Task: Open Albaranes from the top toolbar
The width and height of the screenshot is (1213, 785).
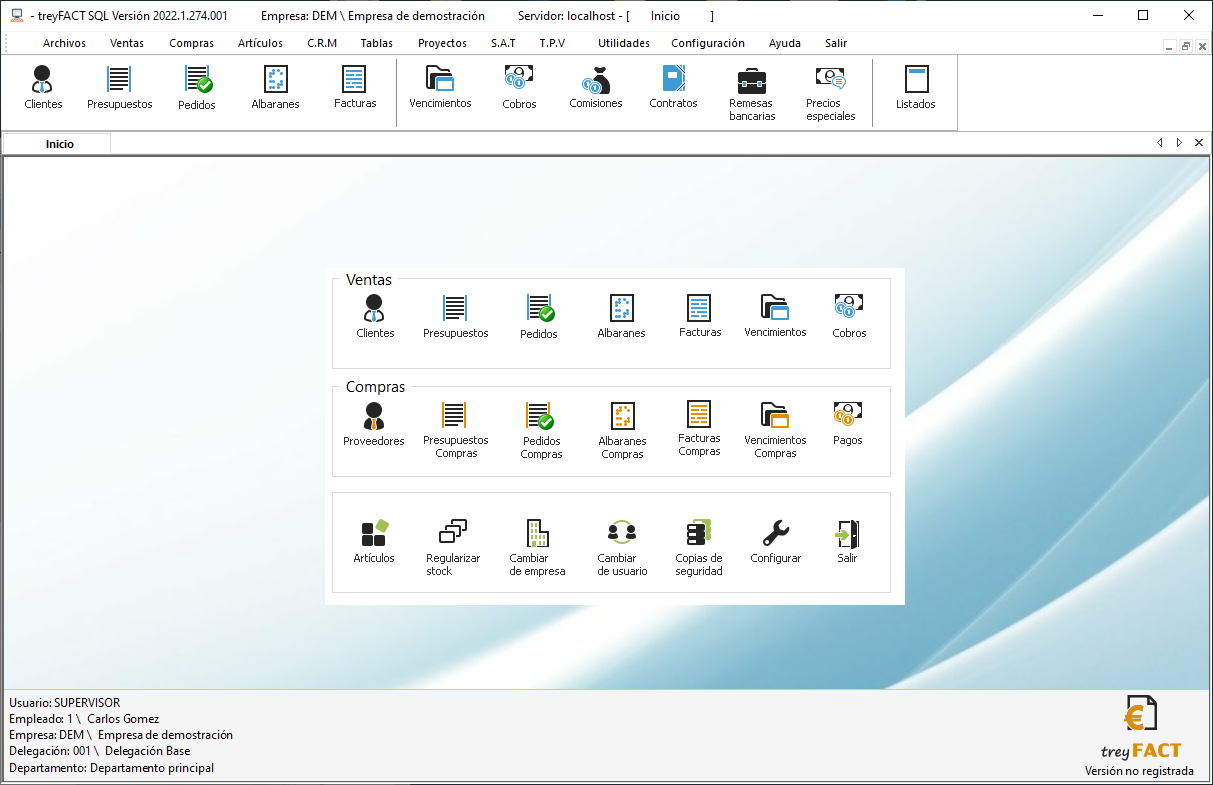Action: click(275, 88)
